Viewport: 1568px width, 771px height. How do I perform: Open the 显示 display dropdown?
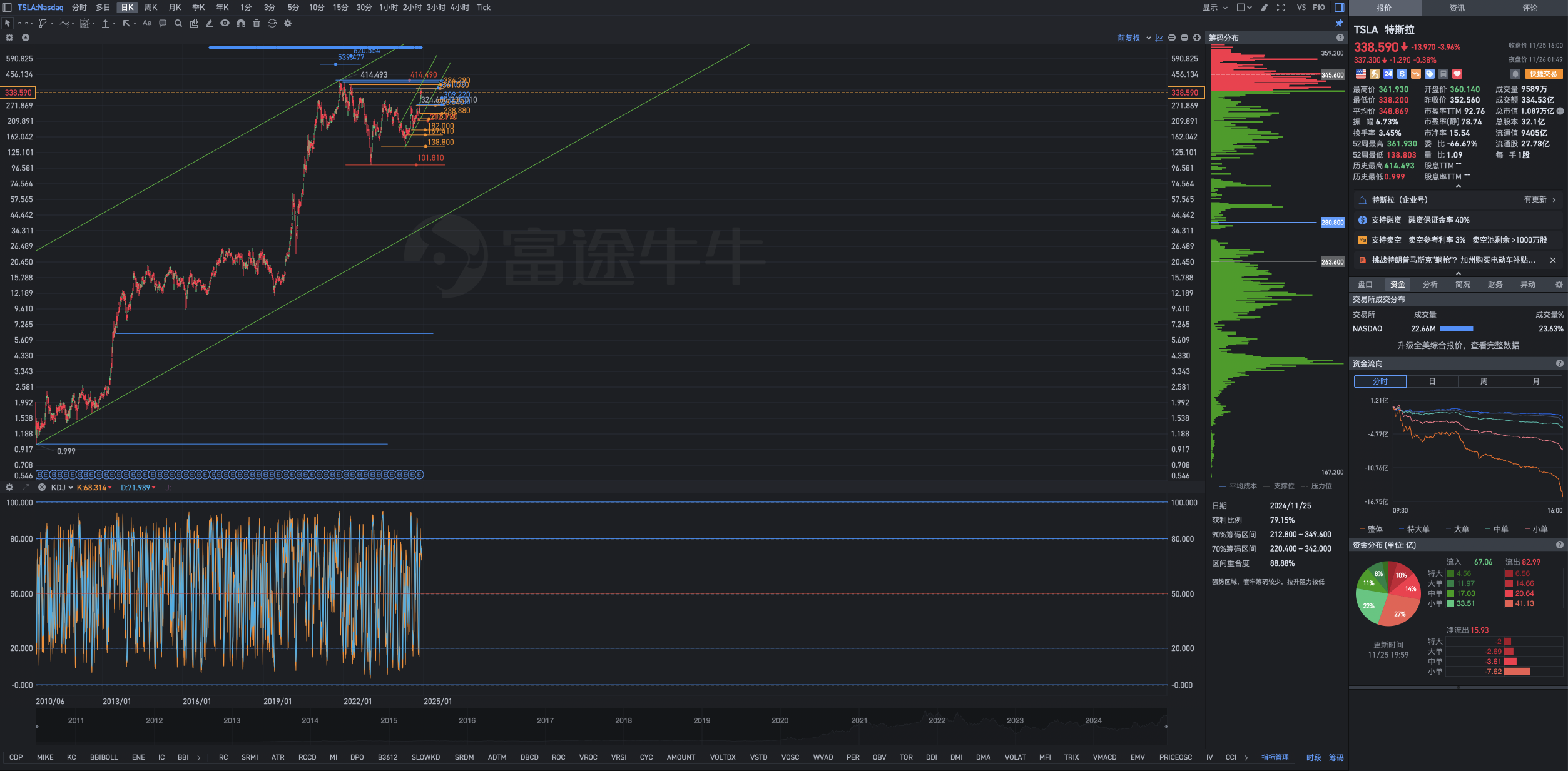click(x=1215, y=8)
